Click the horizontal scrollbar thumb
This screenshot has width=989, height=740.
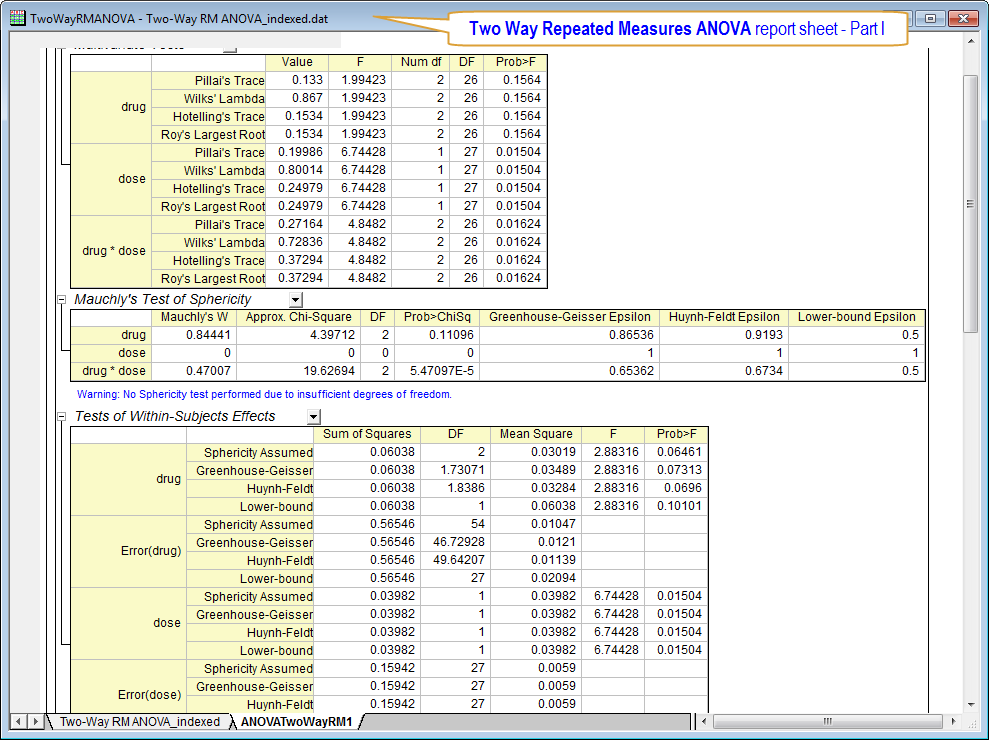(x=828, y=721)
